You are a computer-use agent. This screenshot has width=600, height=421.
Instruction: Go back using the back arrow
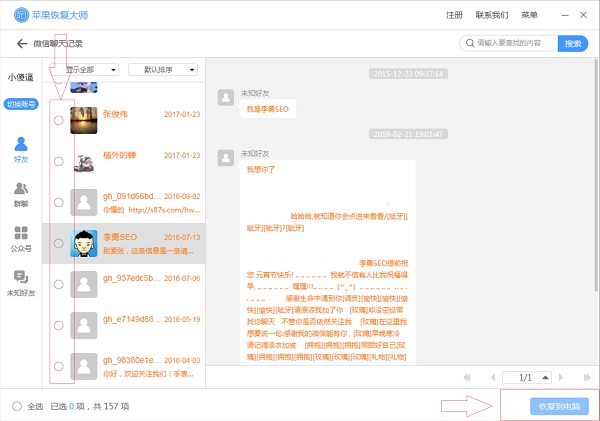click(x=21, y=44)
